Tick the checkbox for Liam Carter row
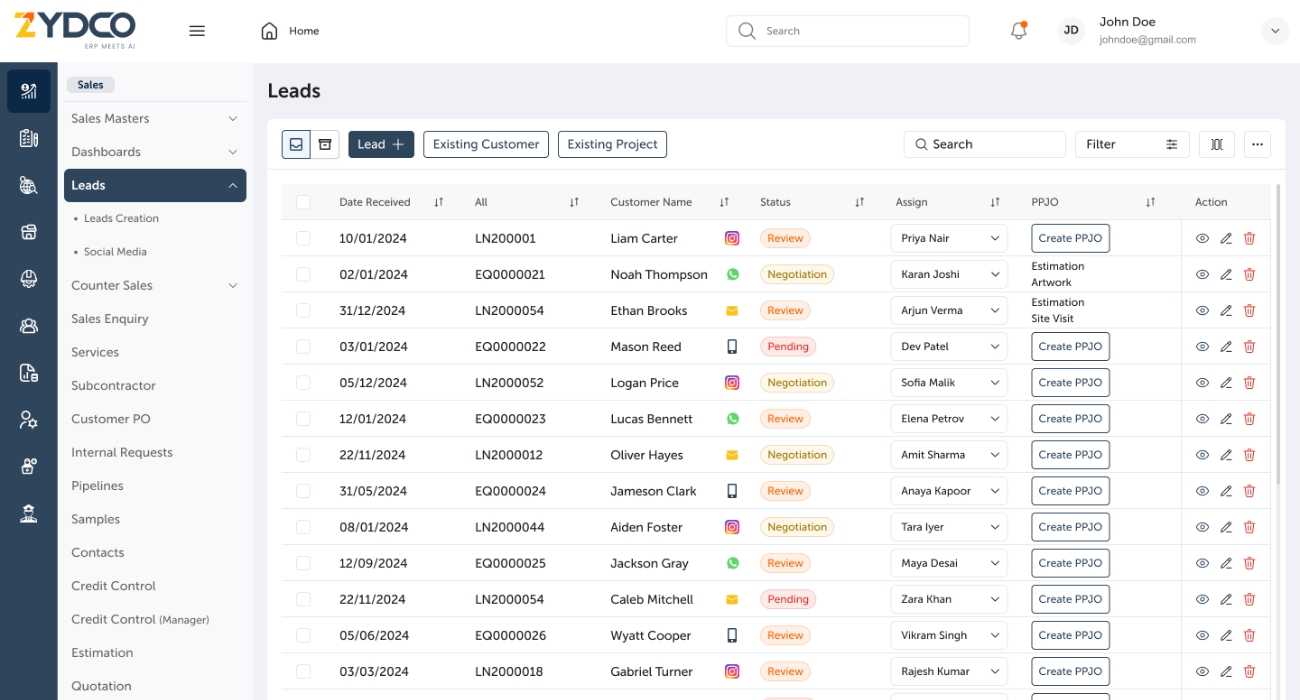Image resolution: width=1300 pixels, height=700 pixels. click(x=303, y=239)
